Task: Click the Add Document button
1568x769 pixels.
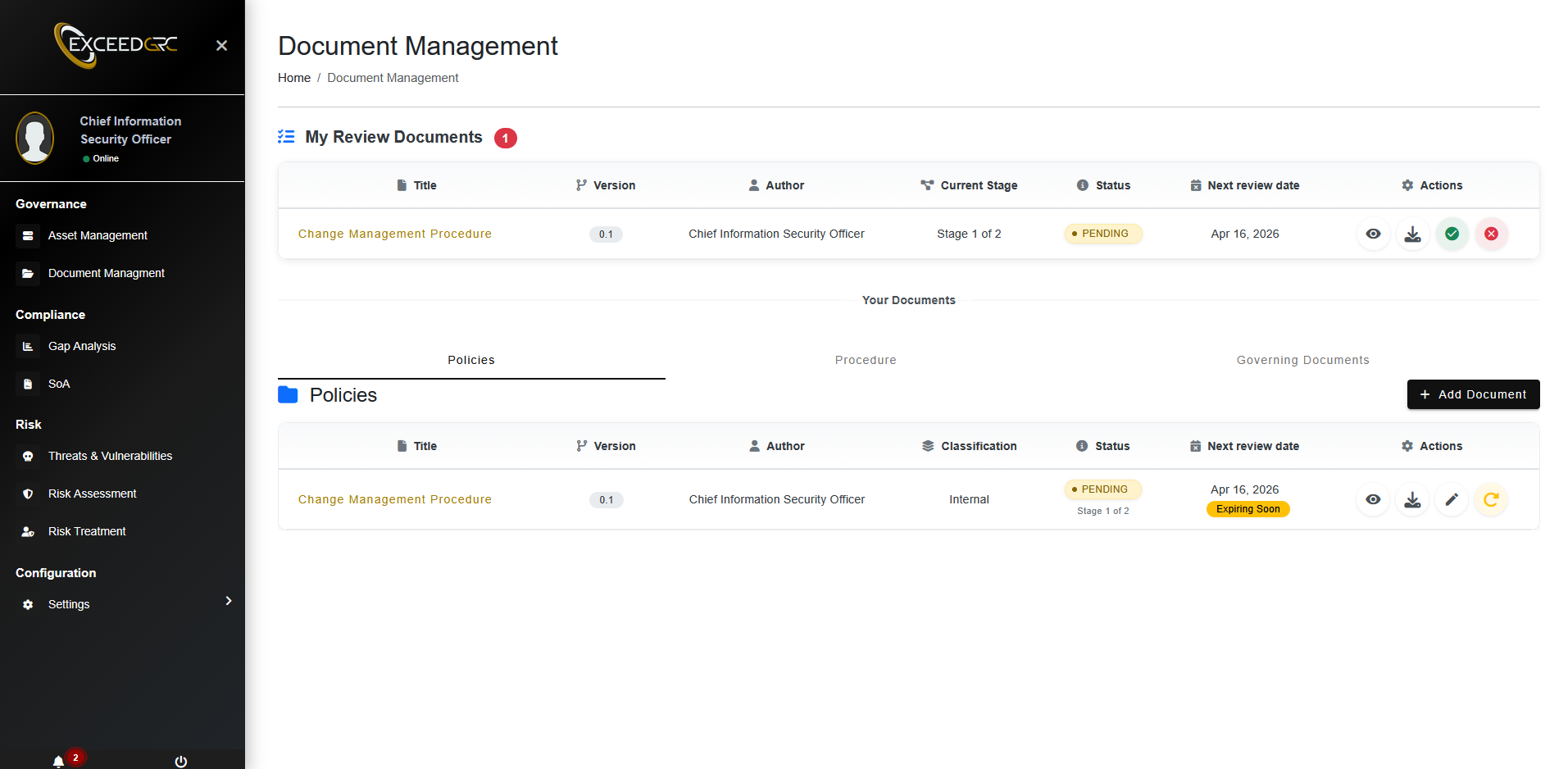Action: 1473,394
